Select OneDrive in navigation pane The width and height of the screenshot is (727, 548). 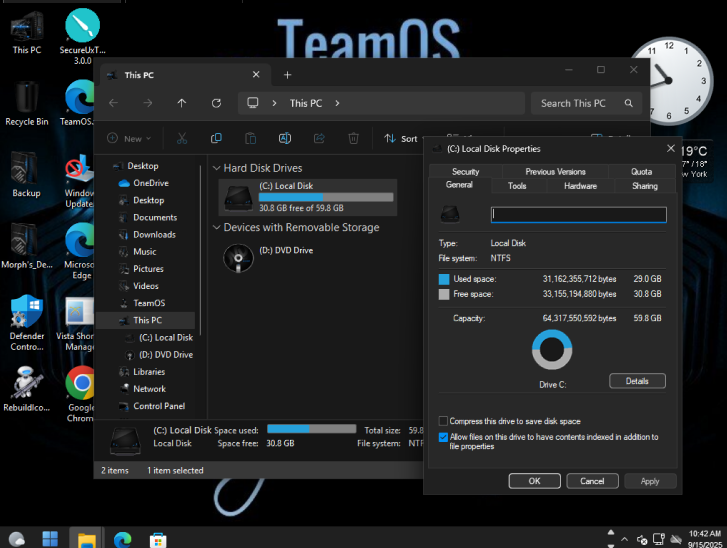pyautogui.click(x=151, y=183)
